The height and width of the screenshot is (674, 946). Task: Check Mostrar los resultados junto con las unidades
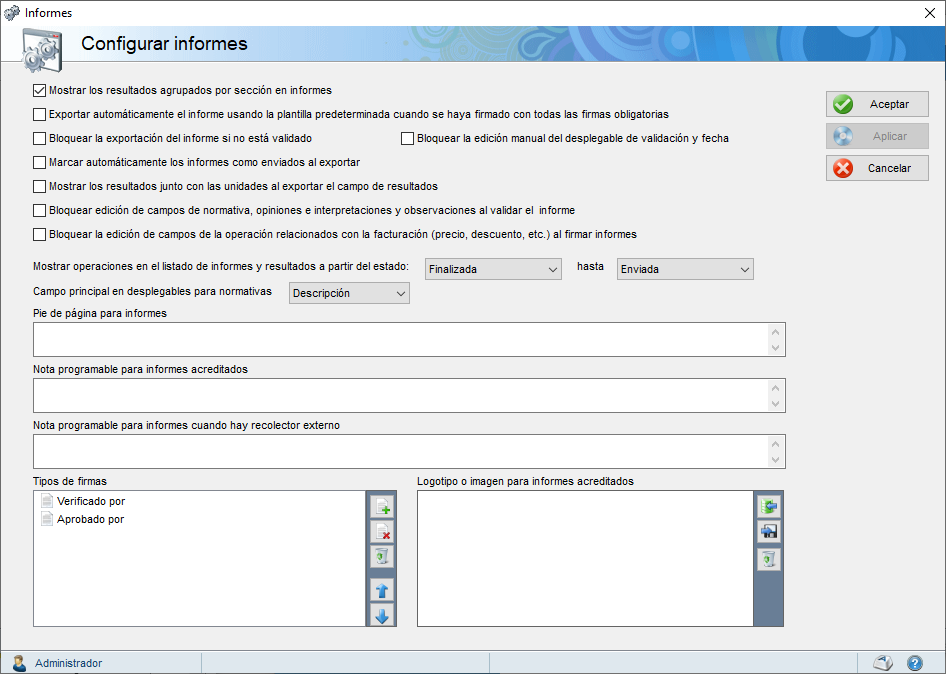[x=39, y=186]
